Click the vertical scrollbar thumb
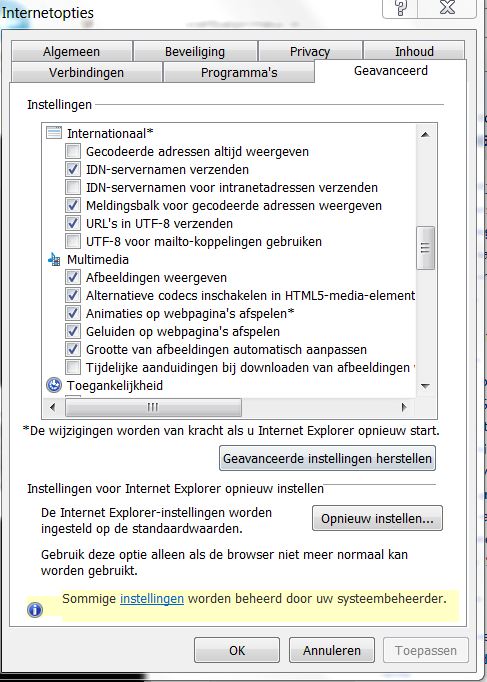 pyautogui.click(x=425, y=248)
